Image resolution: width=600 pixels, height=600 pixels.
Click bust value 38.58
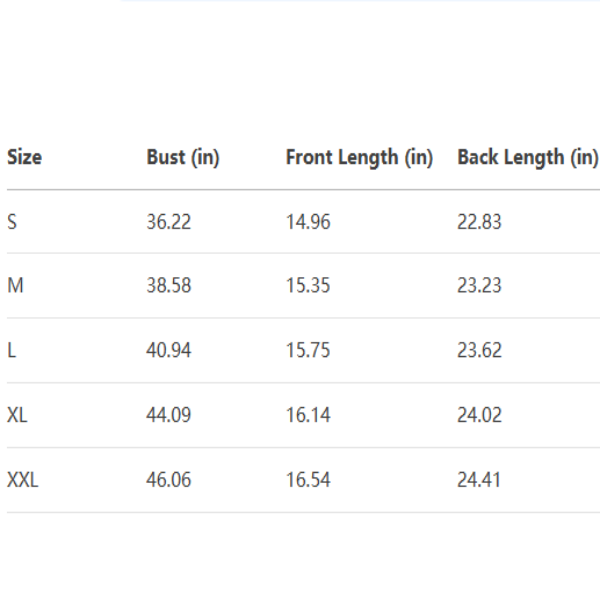click(x=168, y=286)
